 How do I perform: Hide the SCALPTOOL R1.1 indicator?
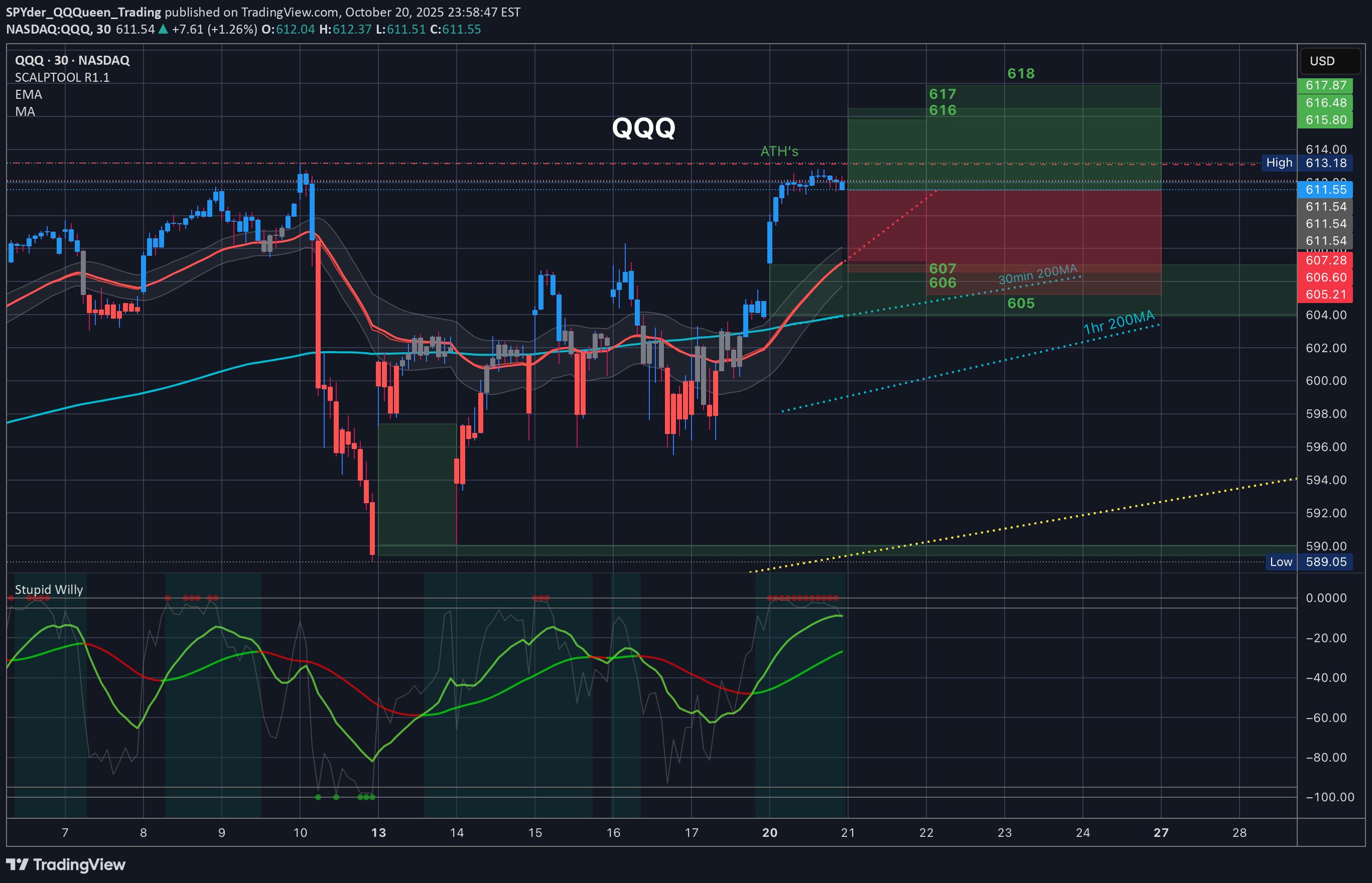(x=61, y=76)
